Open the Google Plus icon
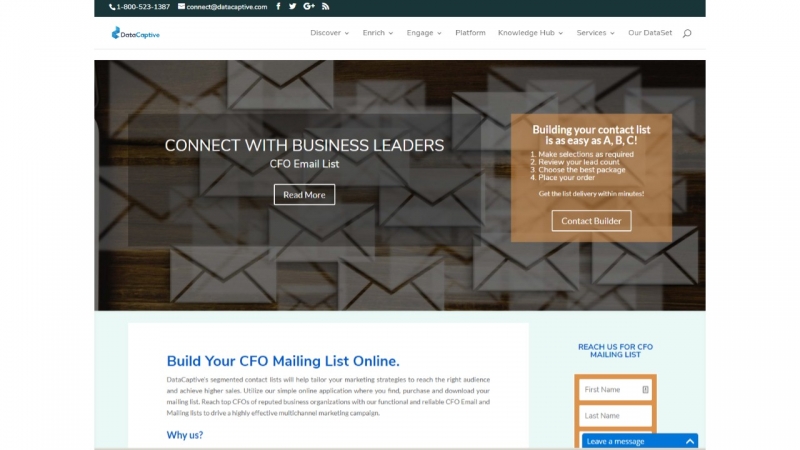Viewport: 800px width, 450px height. (x=309, y=7)
